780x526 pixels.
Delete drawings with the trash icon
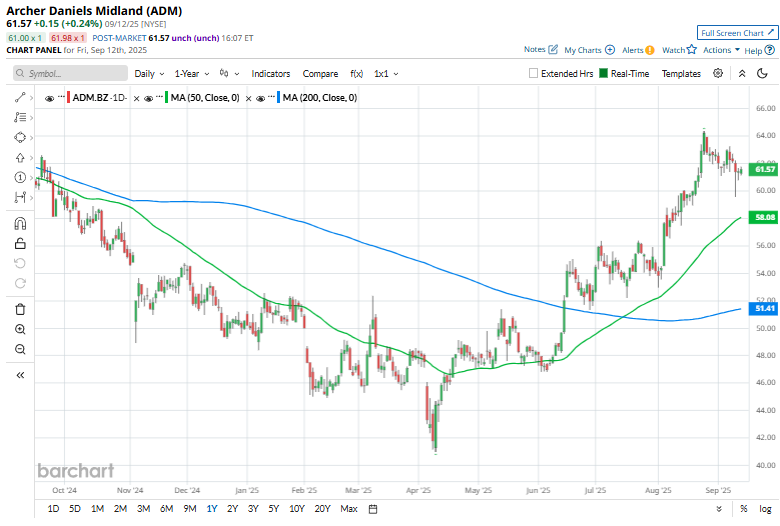(x=20, y=309)
